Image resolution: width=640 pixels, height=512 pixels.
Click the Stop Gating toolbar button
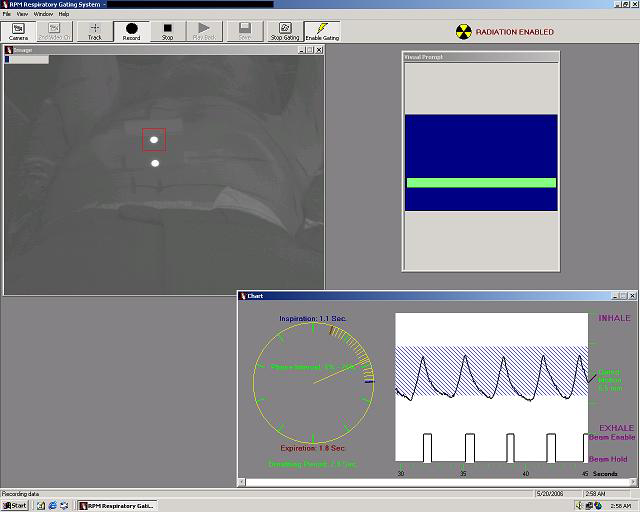click(x=285, y=31)
